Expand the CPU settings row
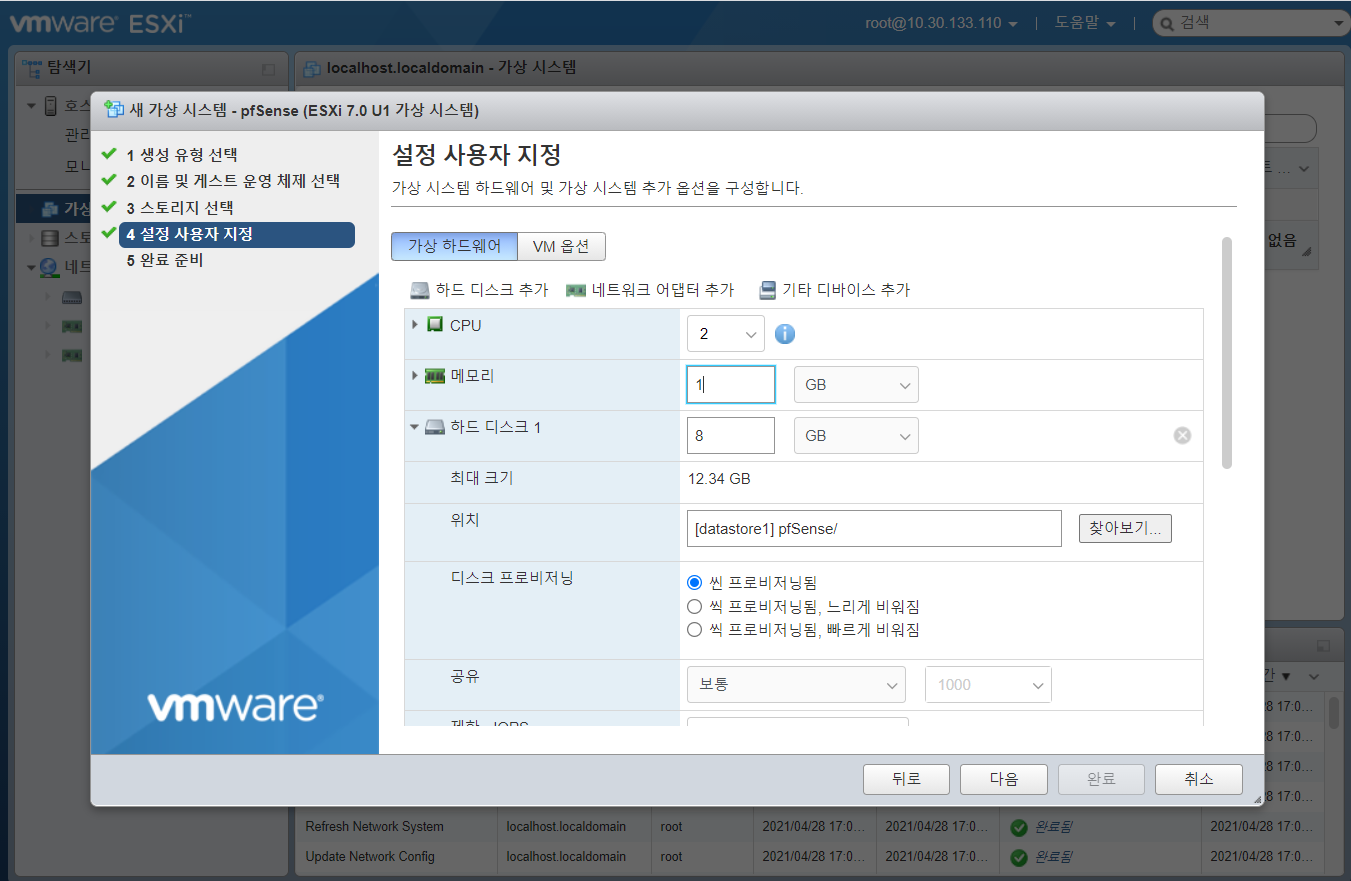 415,325
